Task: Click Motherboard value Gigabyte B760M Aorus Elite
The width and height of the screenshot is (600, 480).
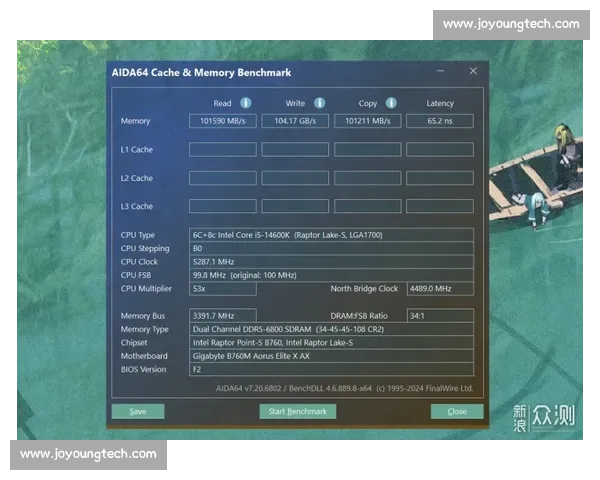Action: (331, 356)
